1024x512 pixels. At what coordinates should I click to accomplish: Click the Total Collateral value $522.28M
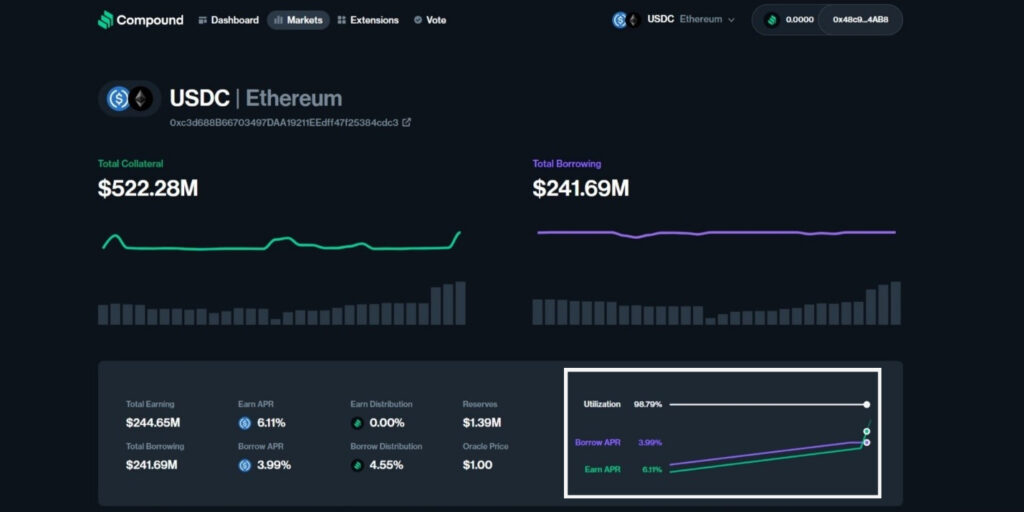click(148, 189)
